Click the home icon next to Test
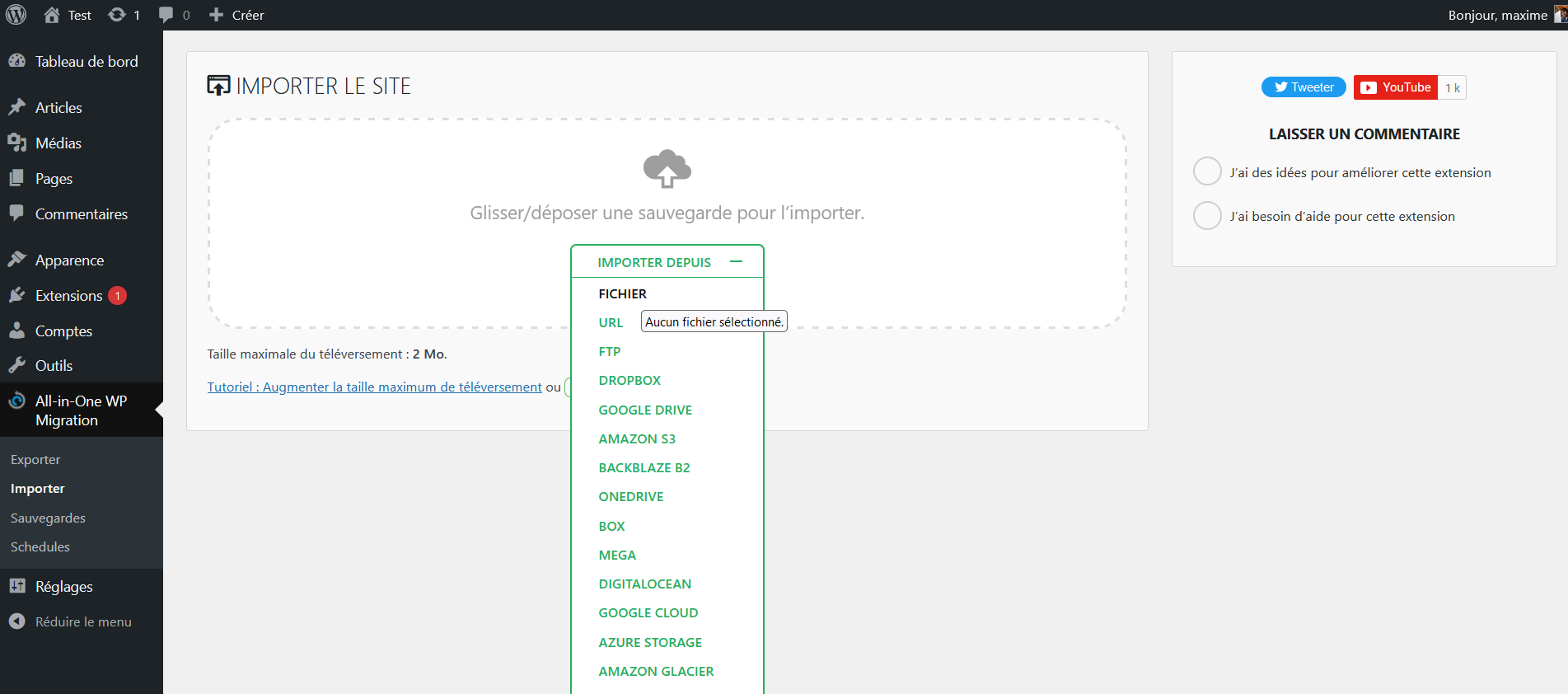This screenshot has height=694, width=1568. 52,15
